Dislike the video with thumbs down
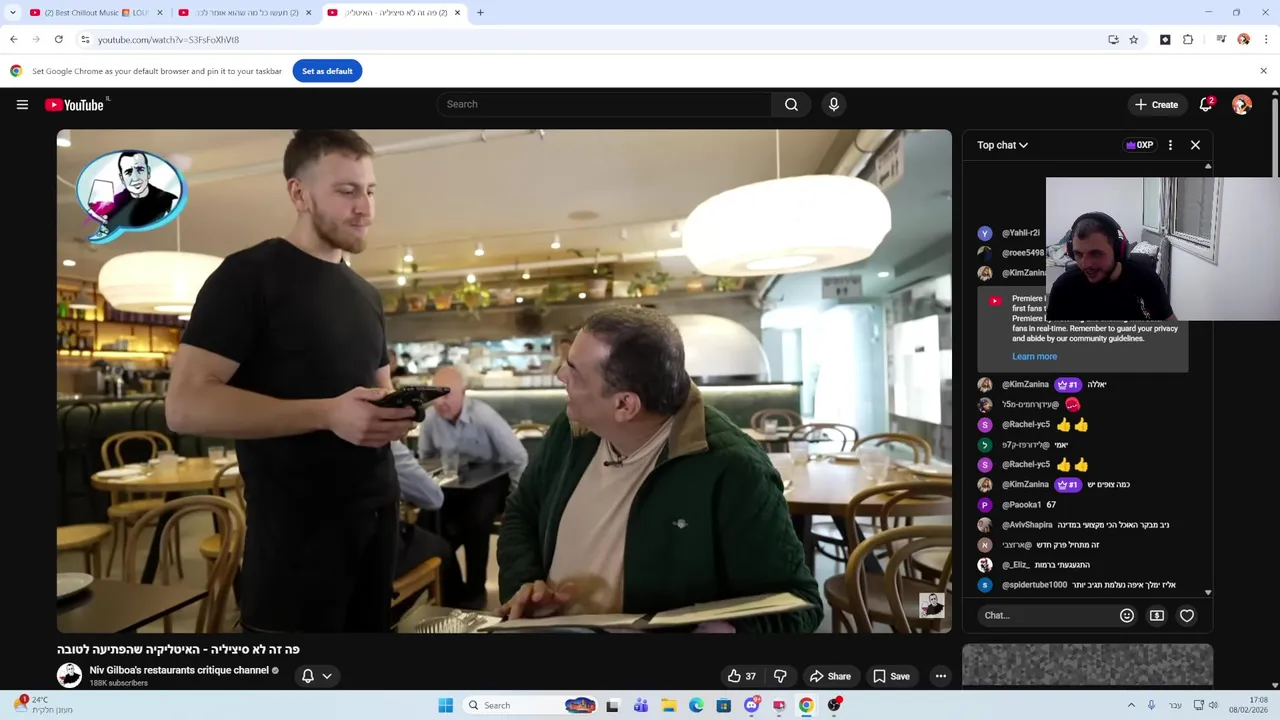This screenshot has width=1280, height=720. [780, 676]
